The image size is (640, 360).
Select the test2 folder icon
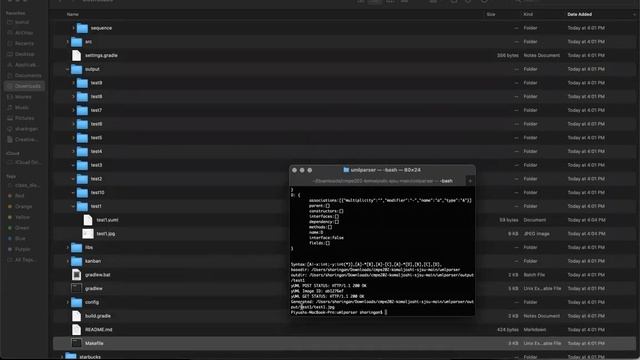coord(82,179)
